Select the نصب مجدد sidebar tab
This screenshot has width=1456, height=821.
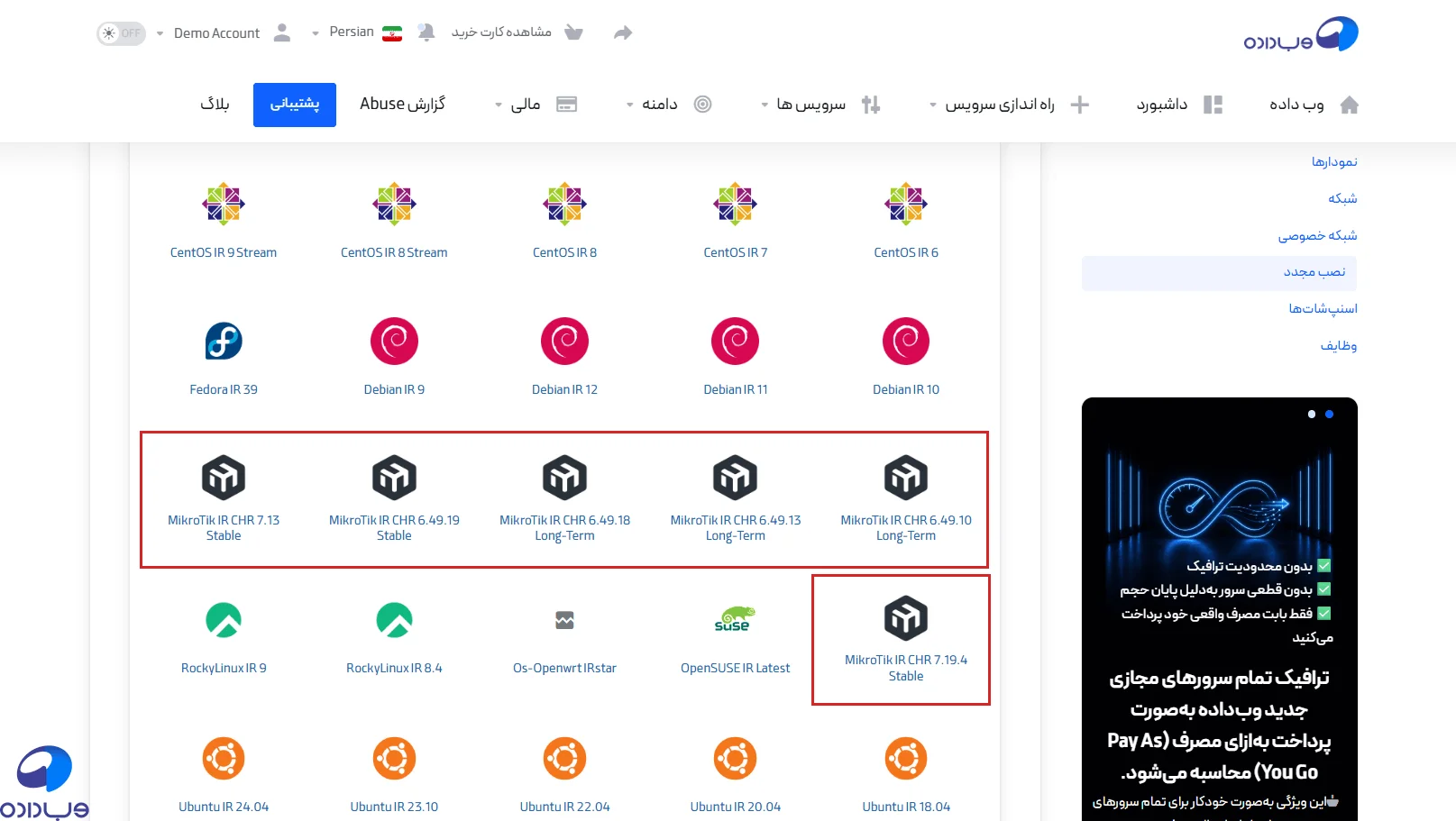[1219, 272]
